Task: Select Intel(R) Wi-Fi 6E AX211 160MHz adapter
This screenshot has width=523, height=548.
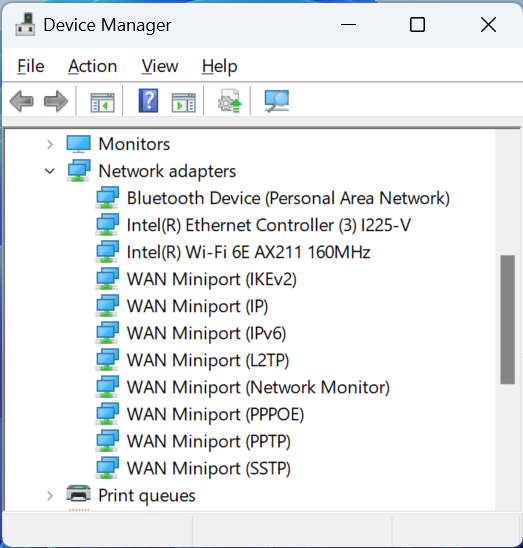Action: [248, 252]
